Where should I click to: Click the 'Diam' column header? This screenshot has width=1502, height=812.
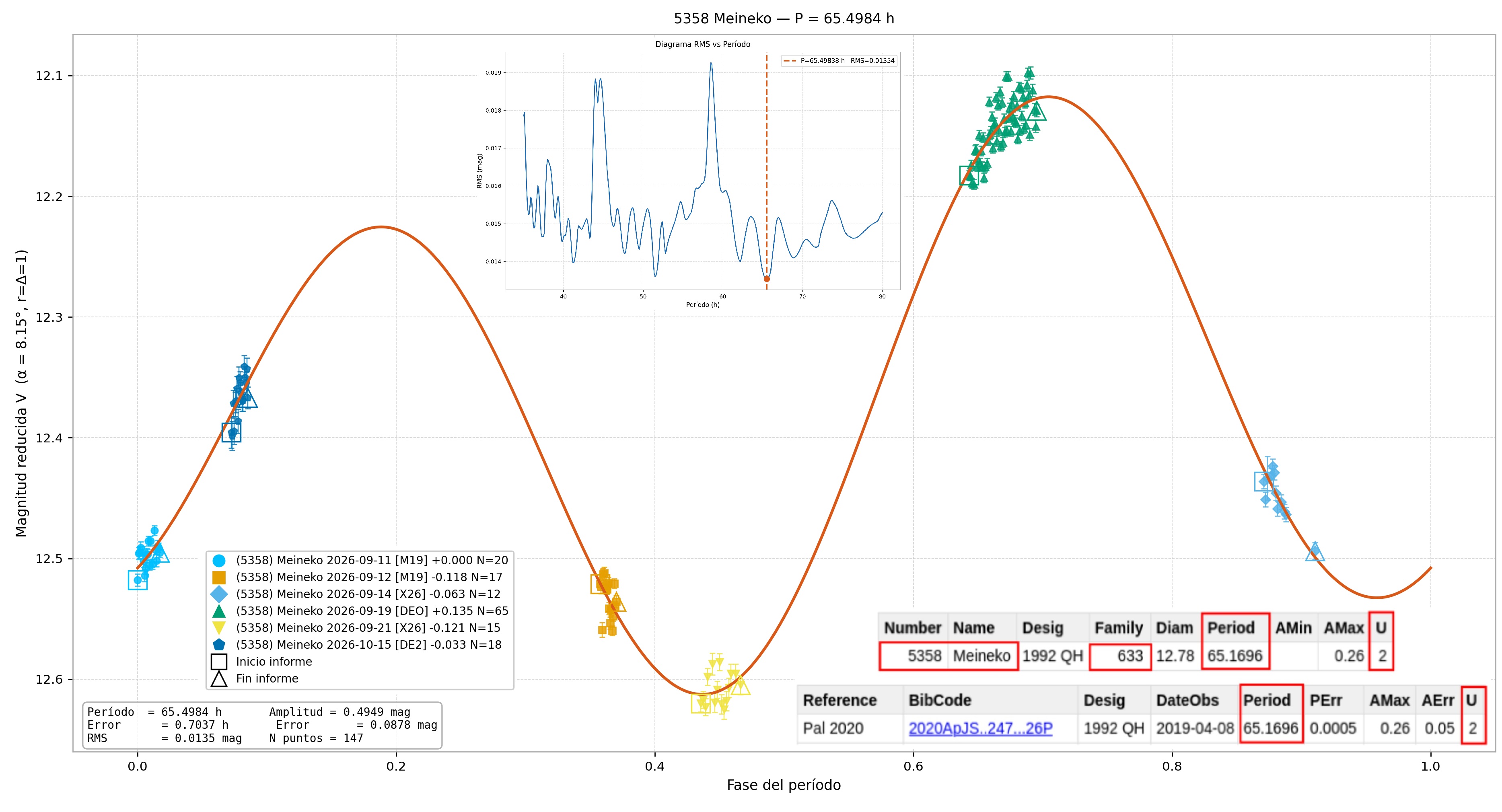coord(1175,628)
